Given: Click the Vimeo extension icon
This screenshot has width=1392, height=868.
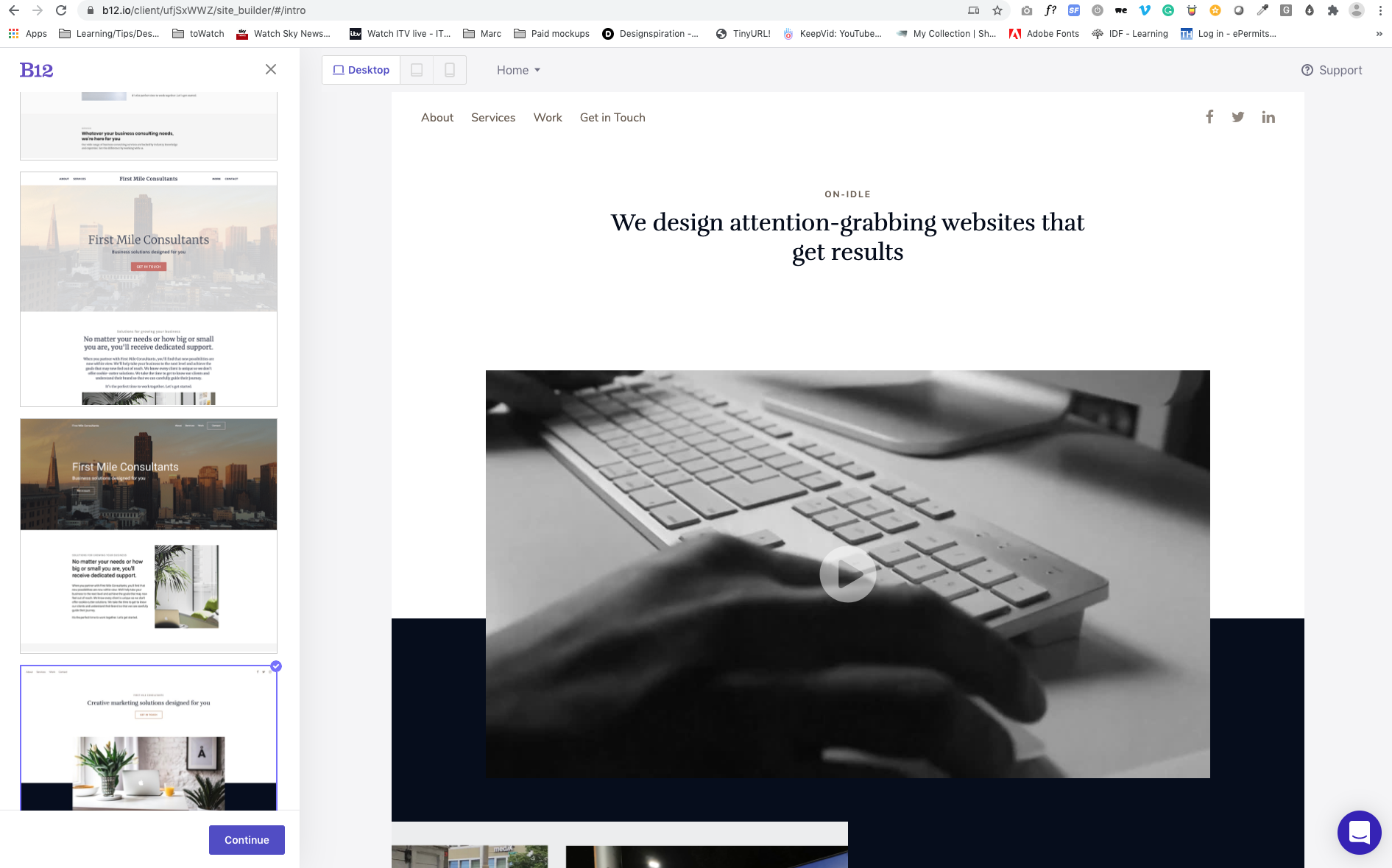Looking at the screenshot, I should point(1145,10).
